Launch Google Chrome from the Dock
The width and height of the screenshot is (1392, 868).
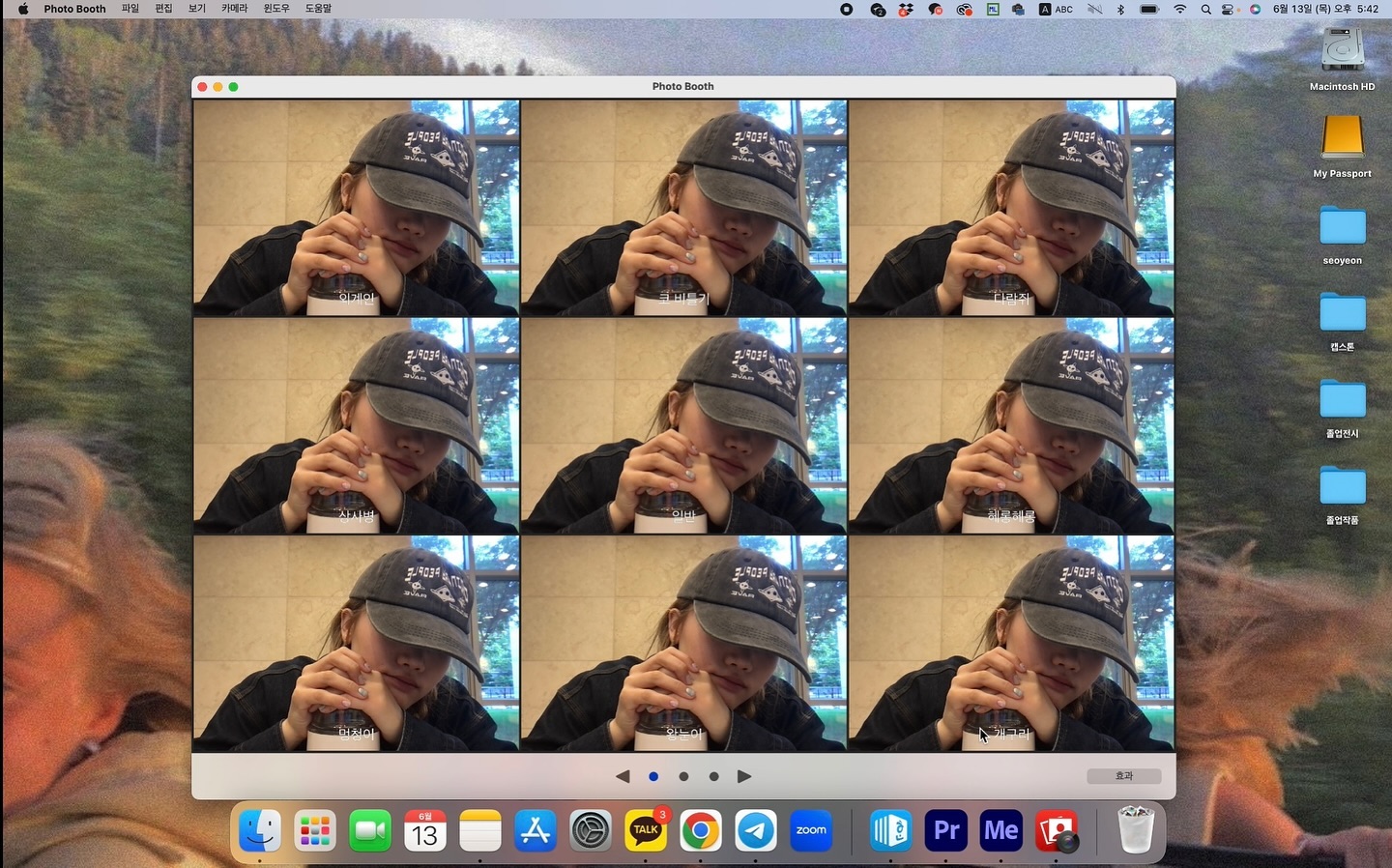coord(701,830)
